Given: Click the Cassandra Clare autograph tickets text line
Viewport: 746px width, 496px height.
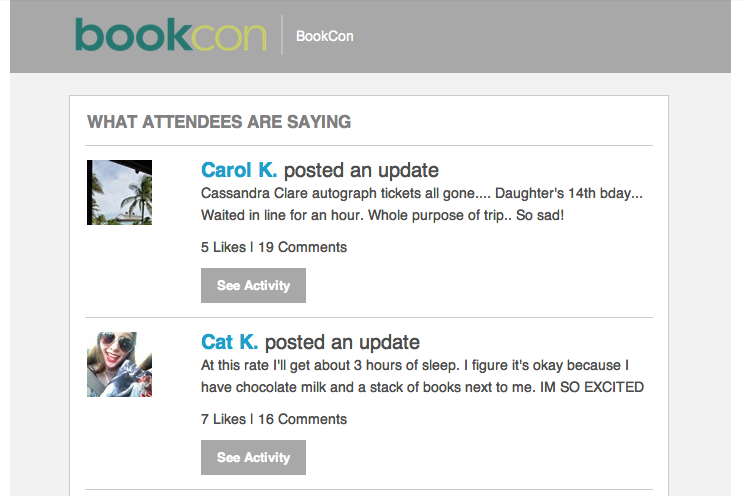Looking at the screenshot, I should 421,193.
